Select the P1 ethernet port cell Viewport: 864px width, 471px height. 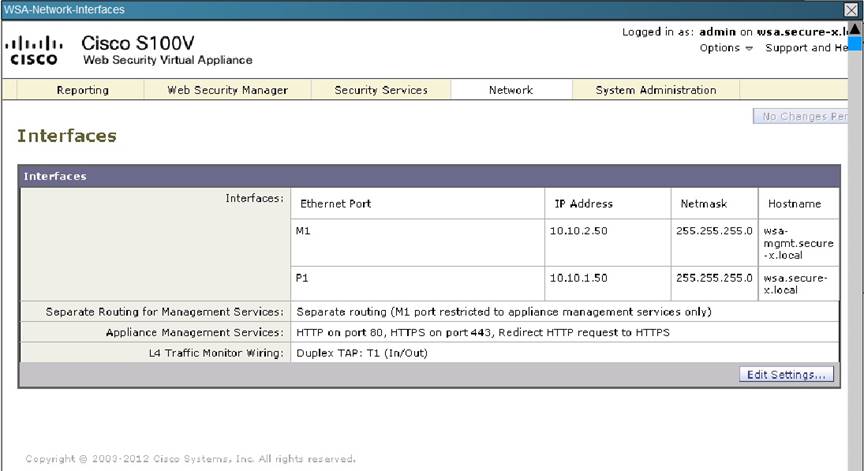click(417, 278)
